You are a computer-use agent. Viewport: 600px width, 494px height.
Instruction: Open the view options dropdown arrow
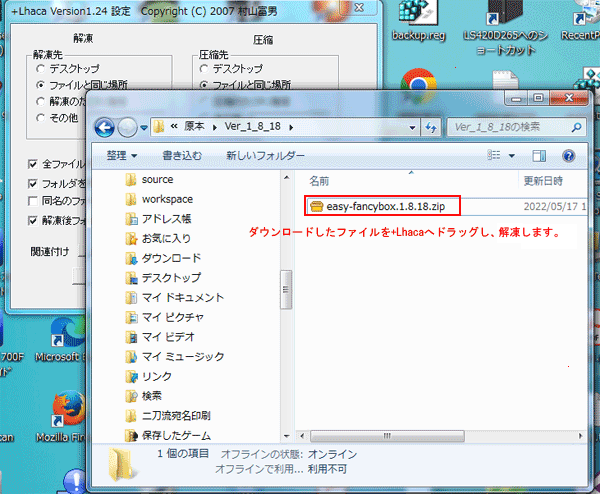tap(512, 156)
